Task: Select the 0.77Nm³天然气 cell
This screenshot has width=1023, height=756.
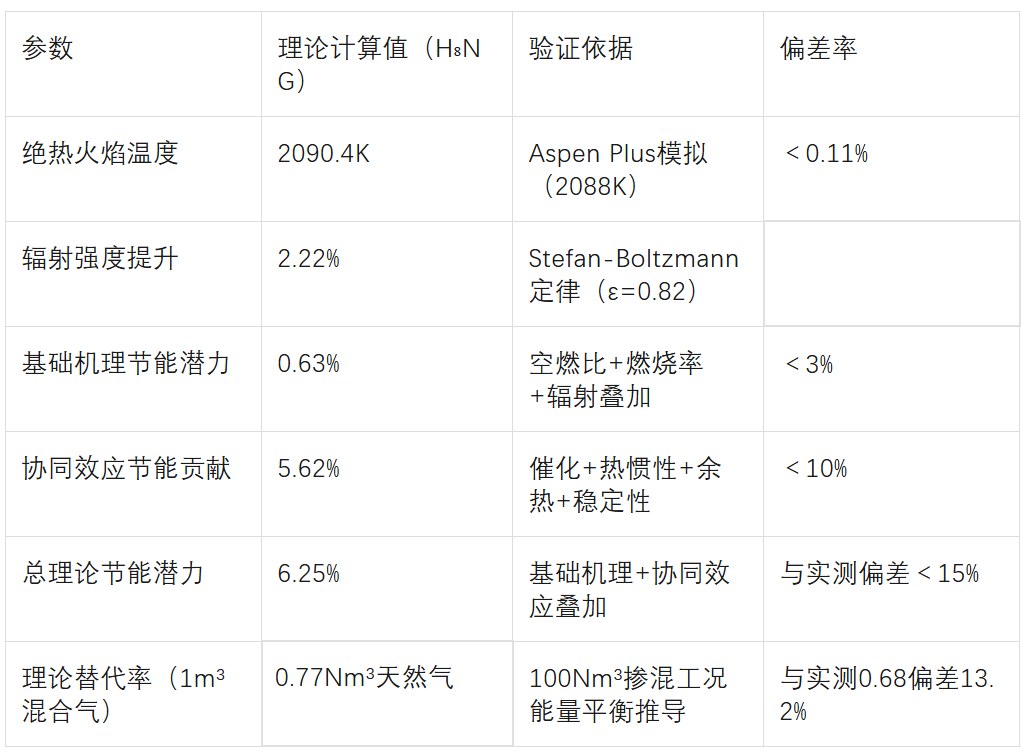Action: (x=364, y=678)
